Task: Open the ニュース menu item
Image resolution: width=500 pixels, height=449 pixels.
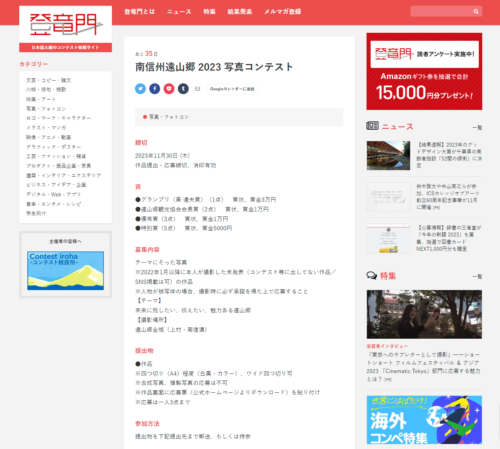Action: coord(179,12)
